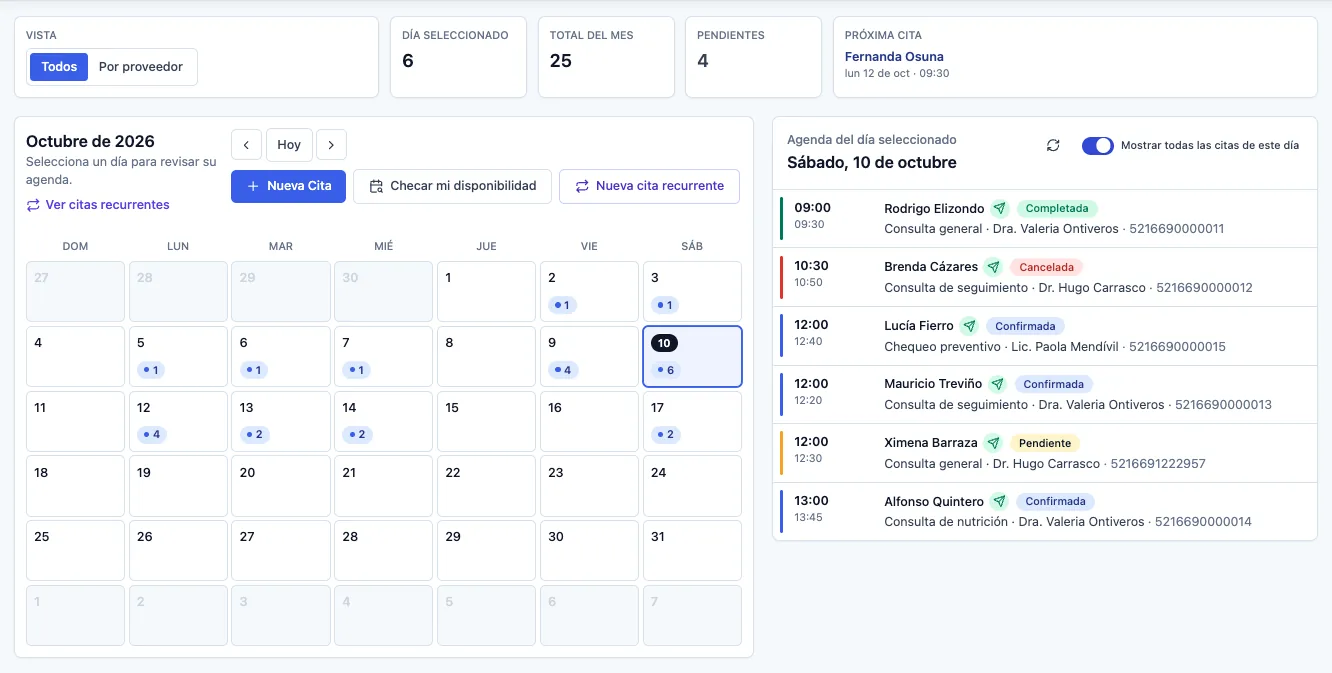
Task: Click the send icon beside Rodrigo Elizondo
Action: [x=999, y=209]
